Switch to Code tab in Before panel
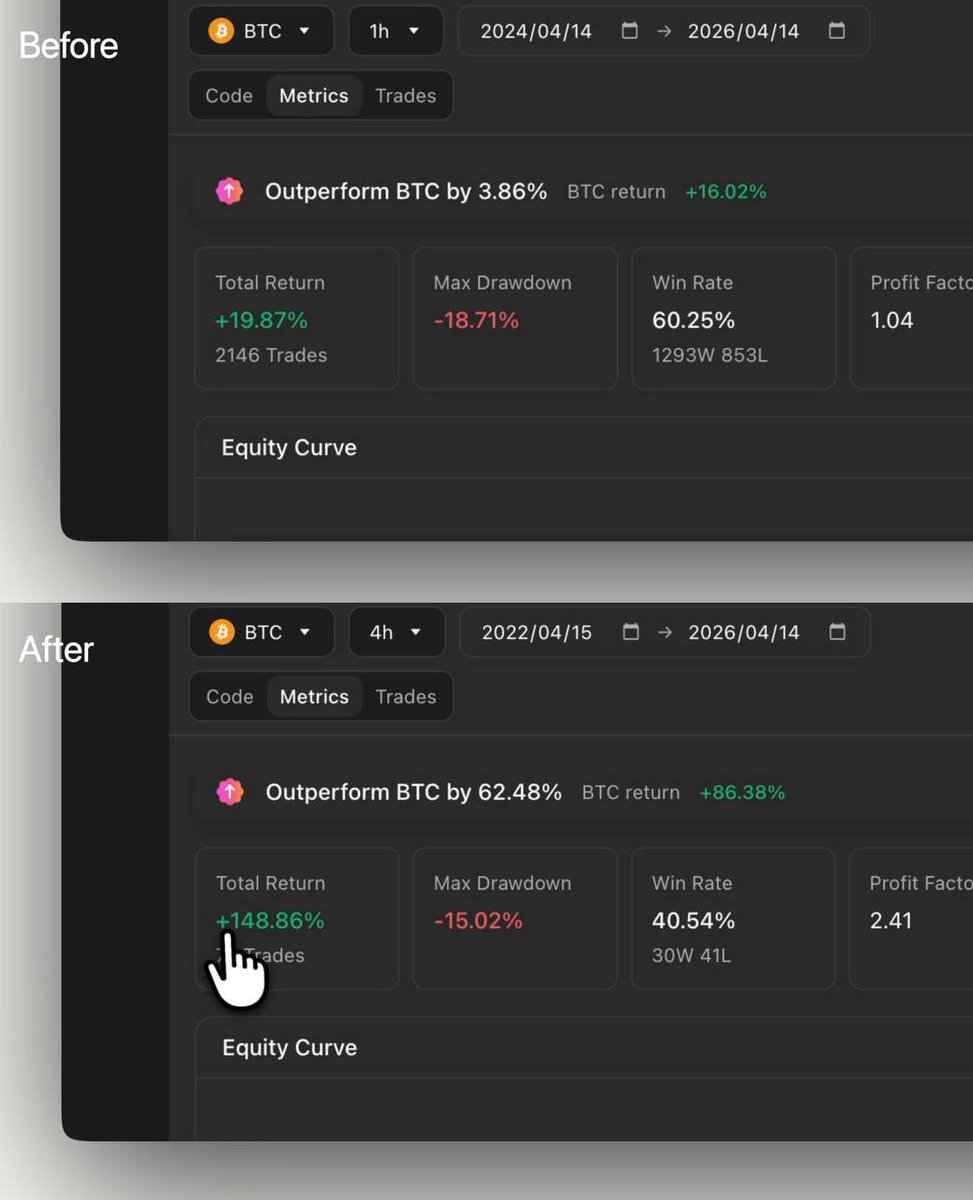The image size is (973, 1200). [x=229, y=96]
